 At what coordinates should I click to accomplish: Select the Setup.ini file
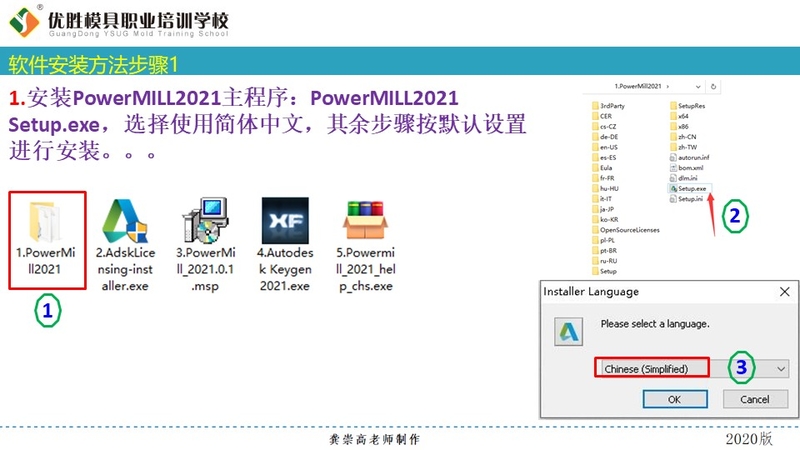690,199
